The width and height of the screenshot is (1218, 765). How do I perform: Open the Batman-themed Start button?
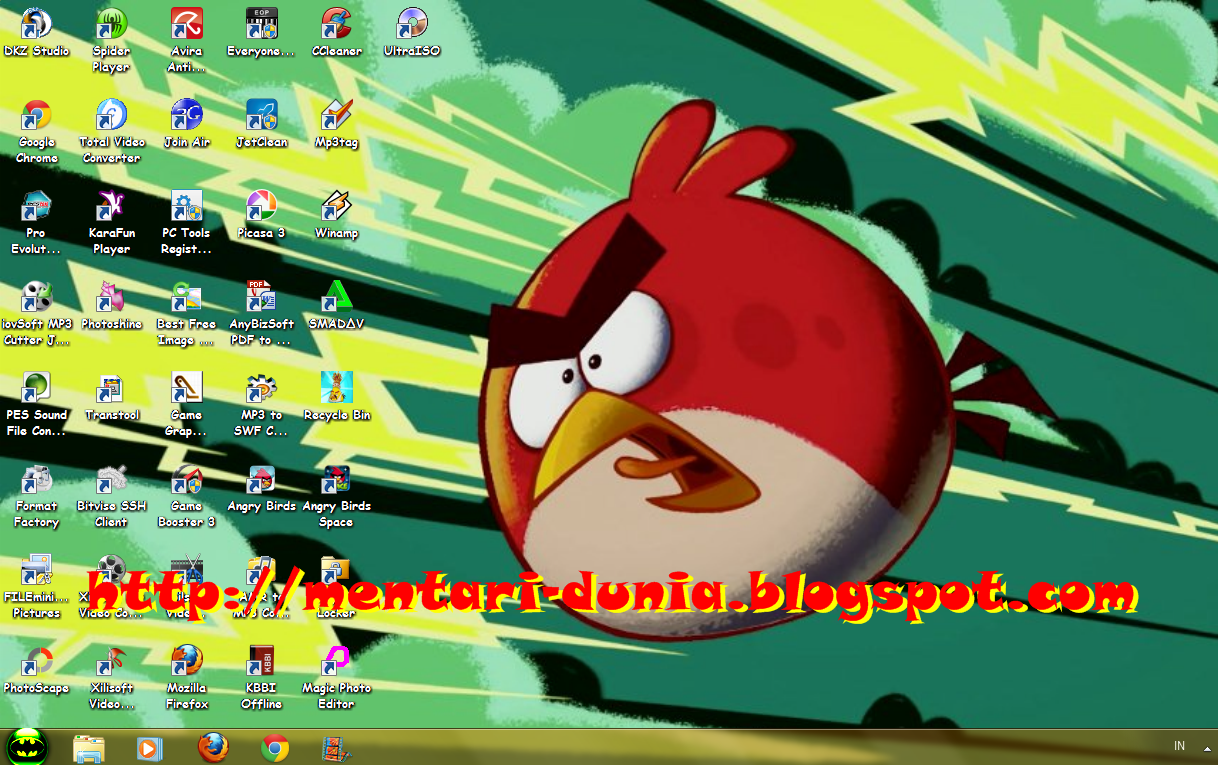[x=27, y=747]
